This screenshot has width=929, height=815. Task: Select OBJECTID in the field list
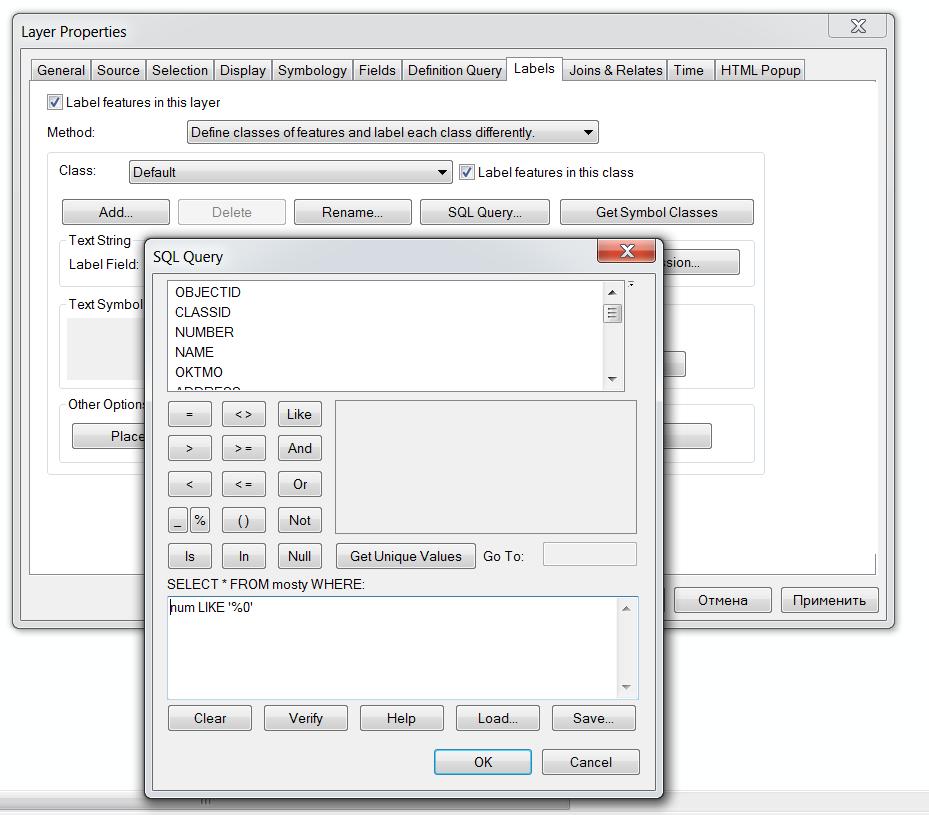(x=208, y=292)
